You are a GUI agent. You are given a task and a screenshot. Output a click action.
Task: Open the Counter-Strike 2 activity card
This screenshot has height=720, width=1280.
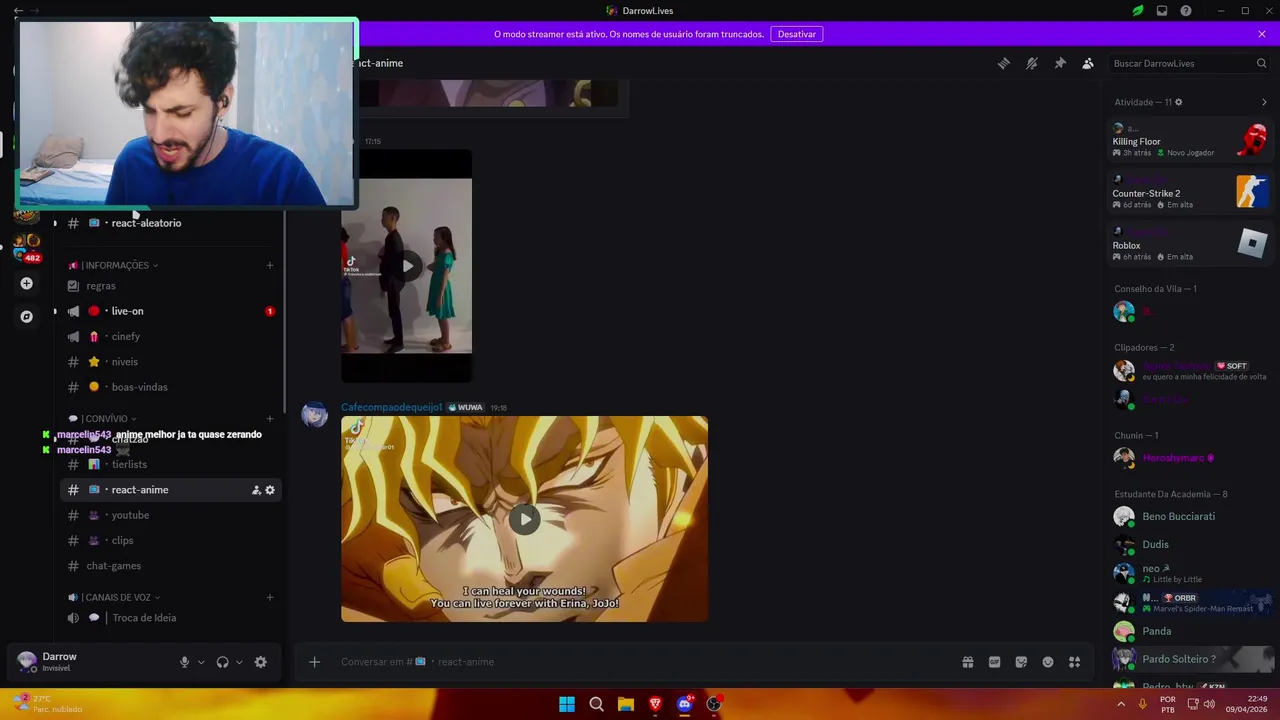point(1190,193)
